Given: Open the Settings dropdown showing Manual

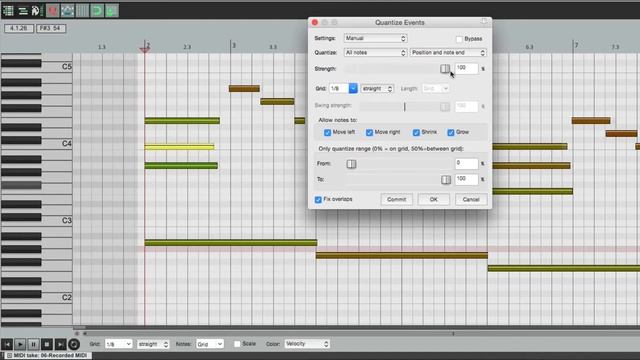Looking at the screenshot, I should [x=375, y=38].
